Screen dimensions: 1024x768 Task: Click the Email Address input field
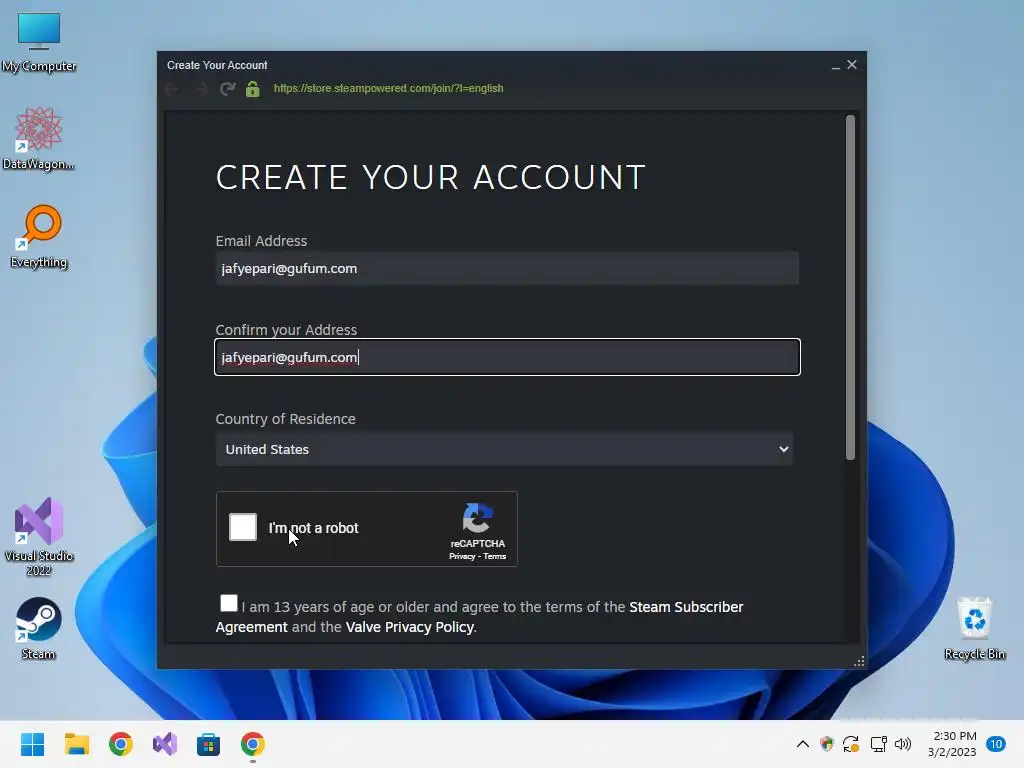507,268
